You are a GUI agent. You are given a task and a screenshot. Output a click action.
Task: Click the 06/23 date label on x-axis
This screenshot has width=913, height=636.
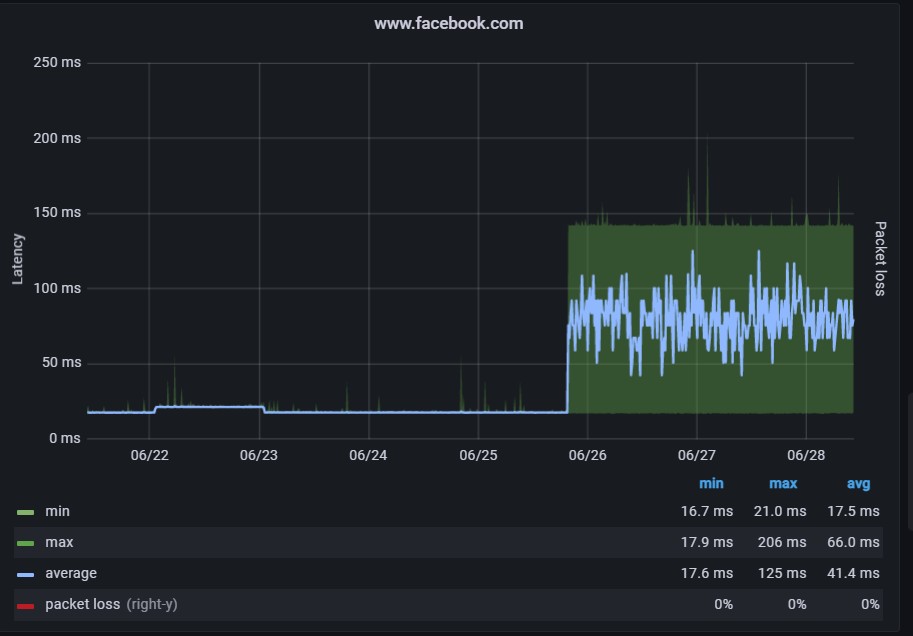coord(259,455)
